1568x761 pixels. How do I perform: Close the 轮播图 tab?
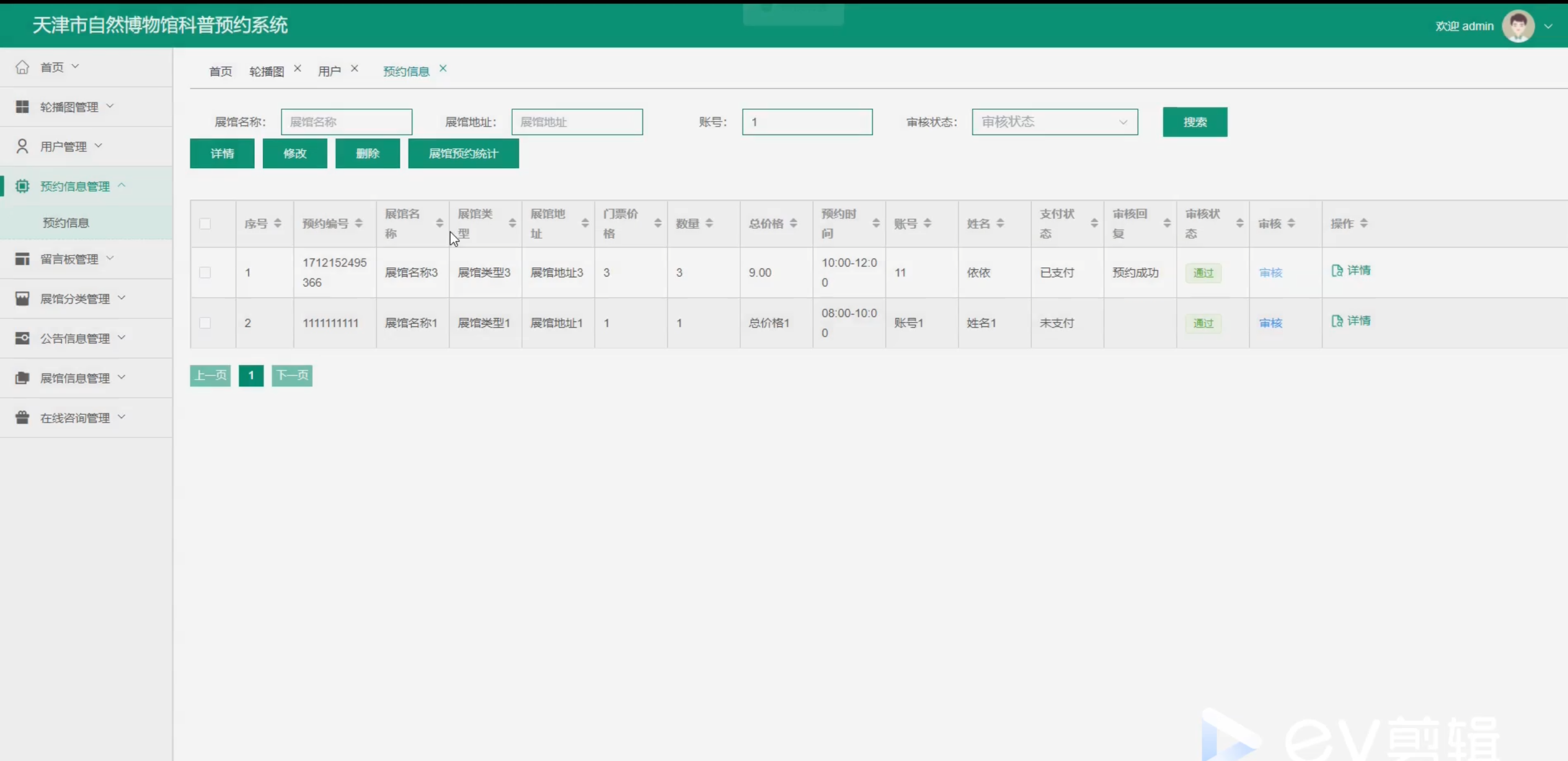[x=298, y=69]
